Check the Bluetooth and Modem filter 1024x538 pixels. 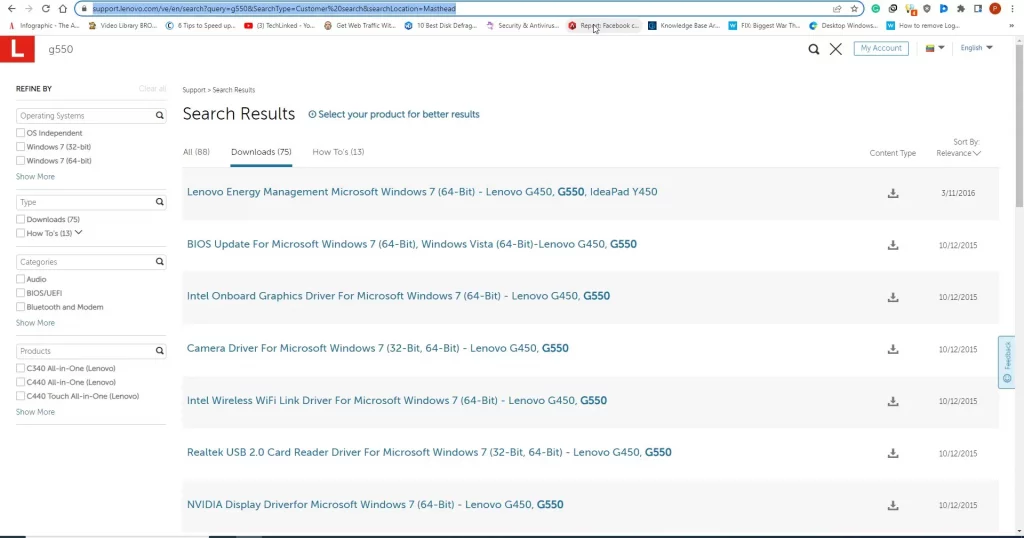point(20,307)
